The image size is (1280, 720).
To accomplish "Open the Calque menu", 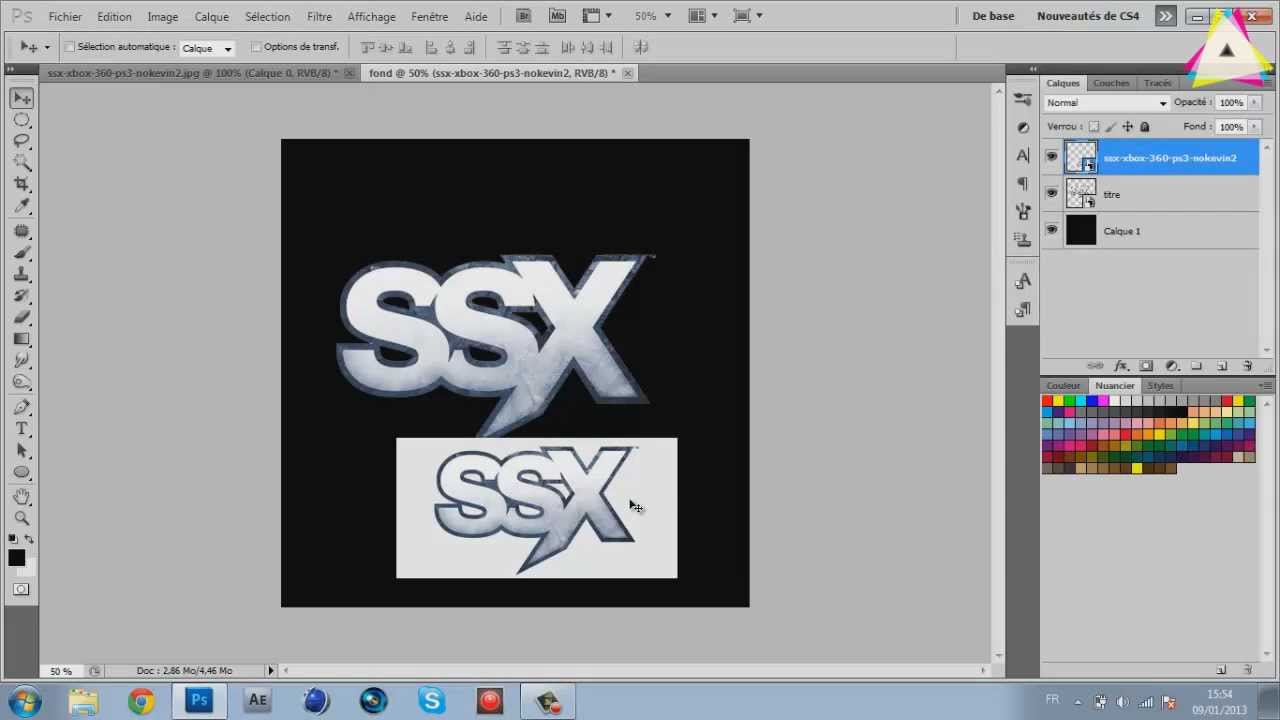I will tap(212, 17).
